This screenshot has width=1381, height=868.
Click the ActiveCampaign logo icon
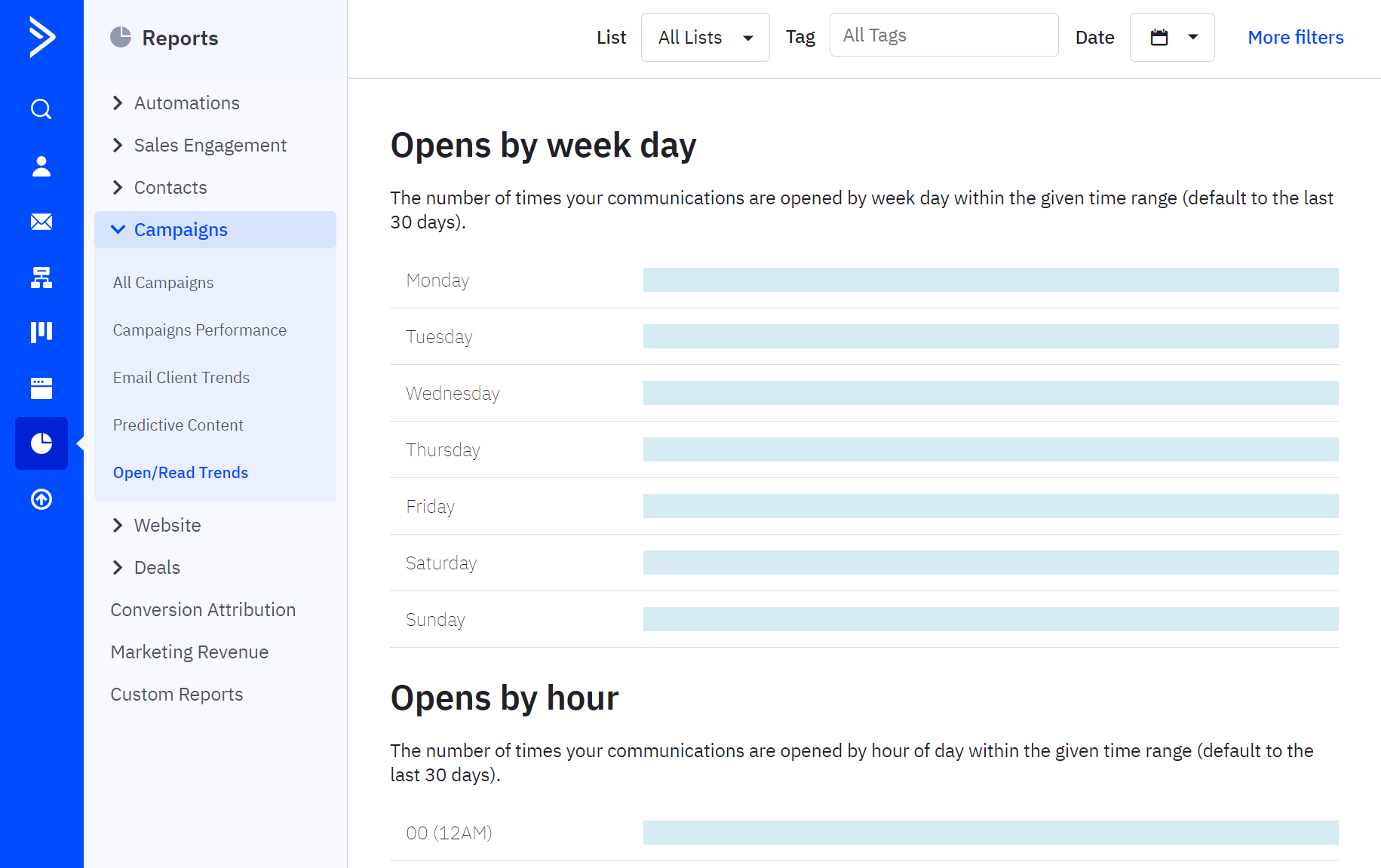coord(41,37)
